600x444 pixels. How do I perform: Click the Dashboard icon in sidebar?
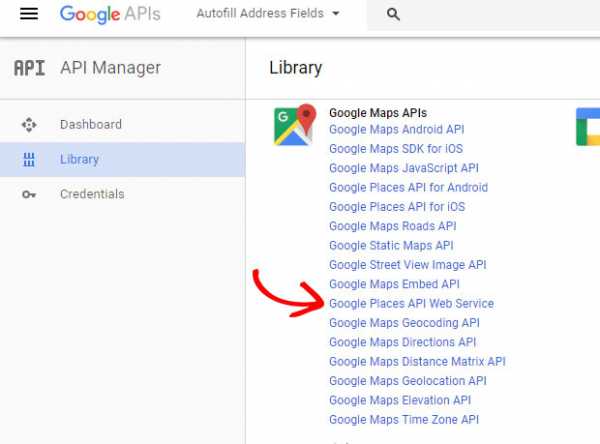pos(29,125)
